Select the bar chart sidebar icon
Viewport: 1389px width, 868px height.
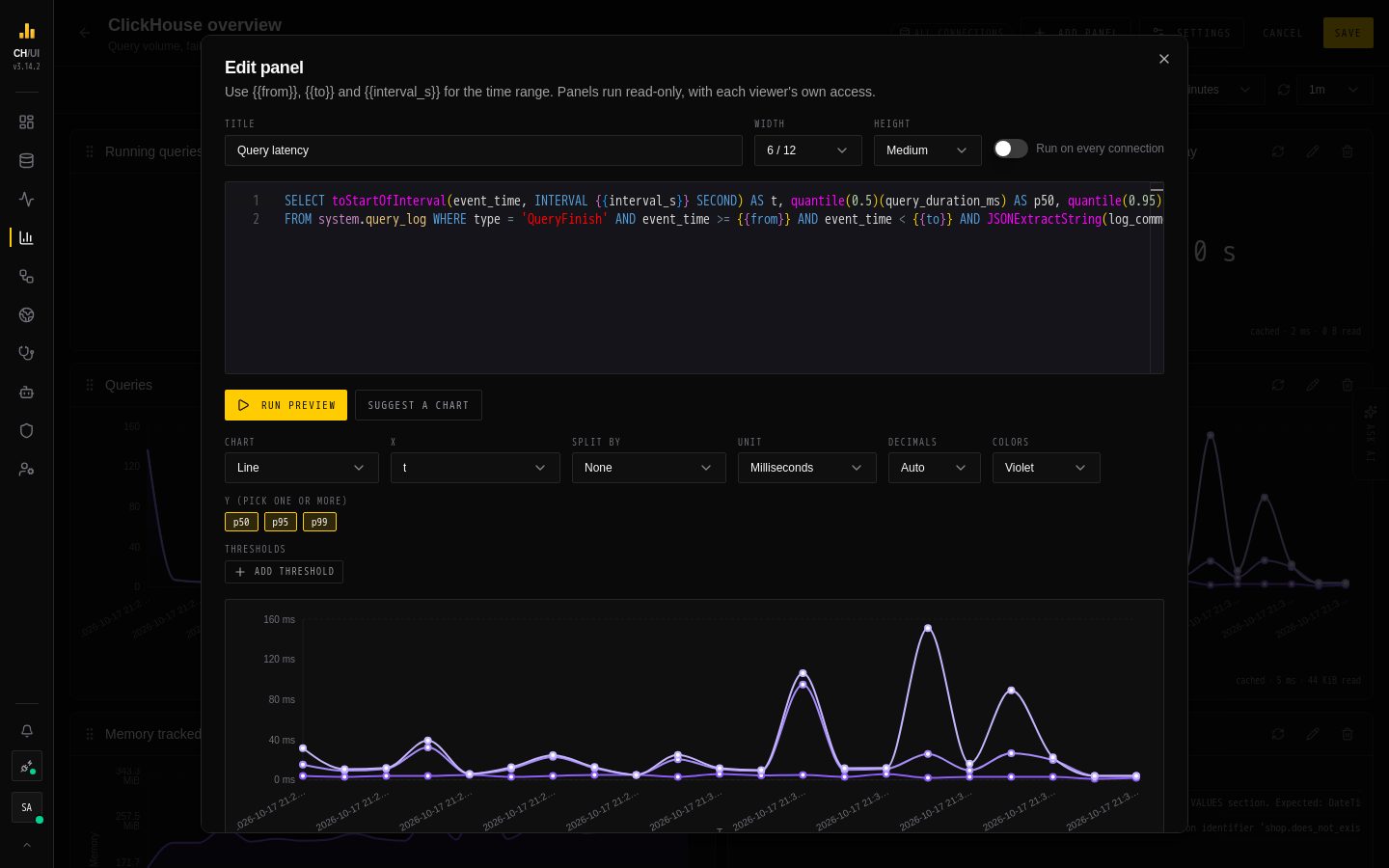26,238
